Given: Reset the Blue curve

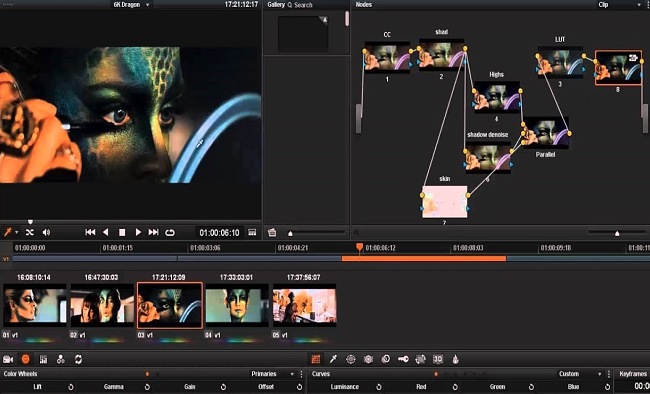Looking at the screenshot, I should (607, 387).
